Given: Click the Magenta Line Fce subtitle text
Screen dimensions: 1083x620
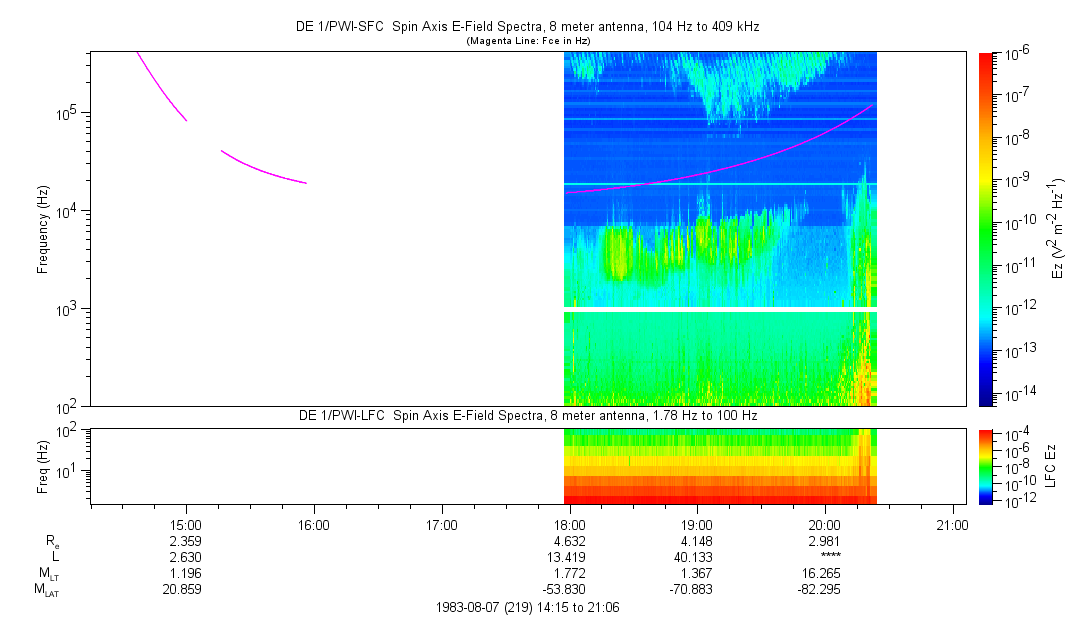Looking at the screenshot, I should (x=530, y=41).
